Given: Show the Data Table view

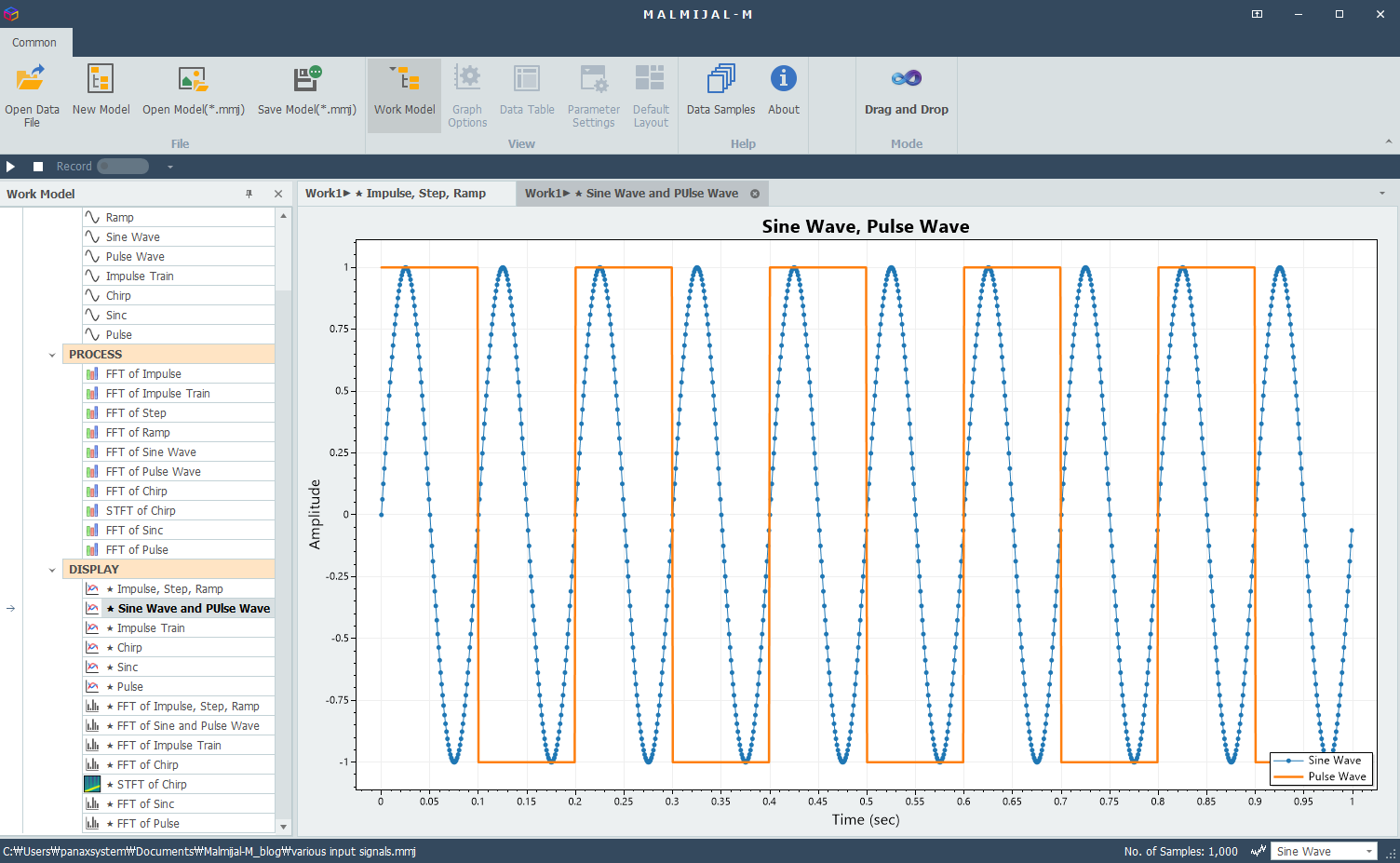Looking at the screenshot, I should [x=527, y=91].
